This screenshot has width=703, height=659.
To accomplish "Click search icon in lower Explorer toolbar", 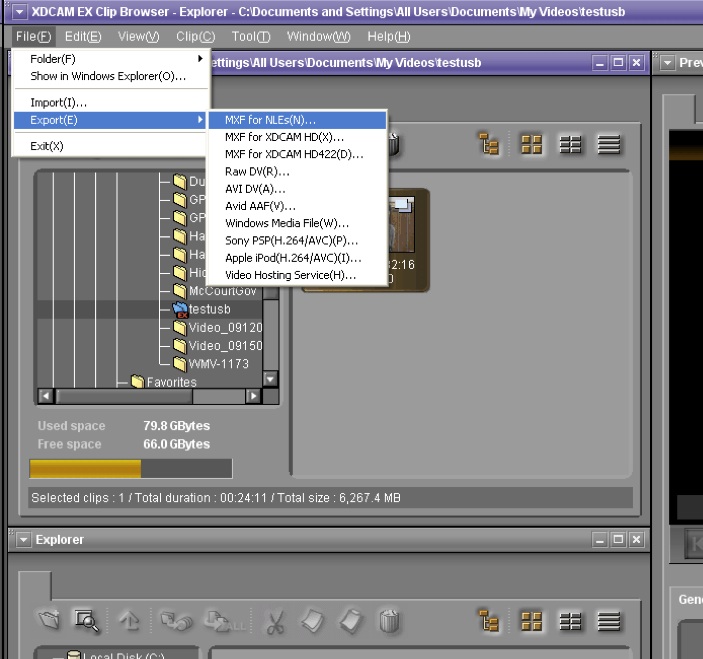I will click(x=87, y=621).
